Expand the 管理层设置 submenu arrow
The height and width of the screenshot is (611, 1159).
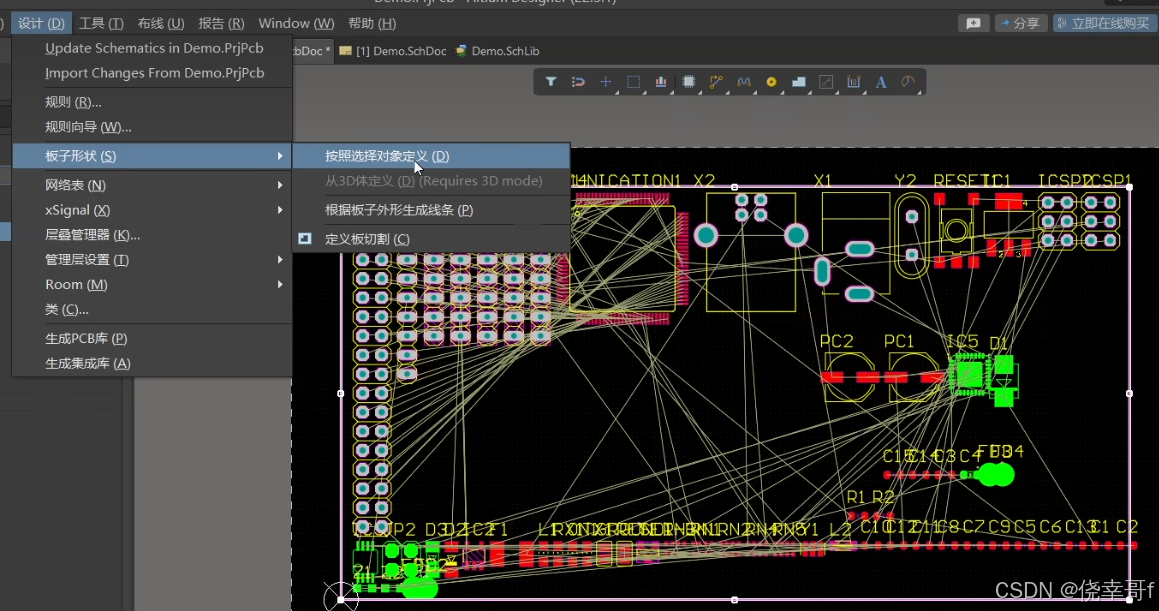click(x=279, y=259)
